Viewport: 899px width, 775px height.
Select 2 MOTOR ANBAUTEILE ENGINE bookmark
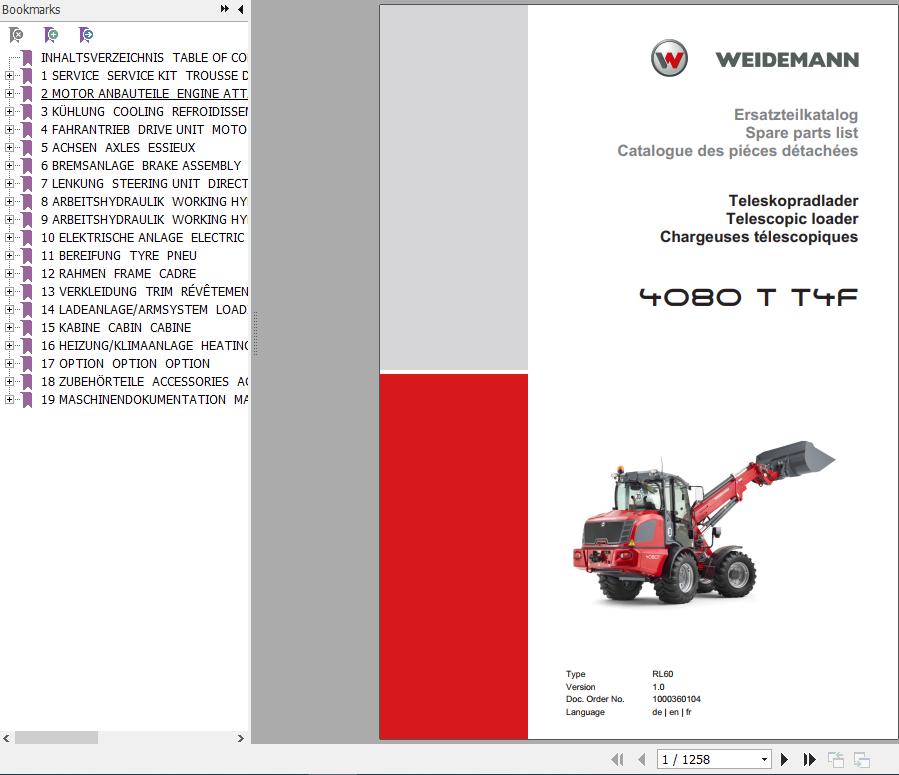144,93
